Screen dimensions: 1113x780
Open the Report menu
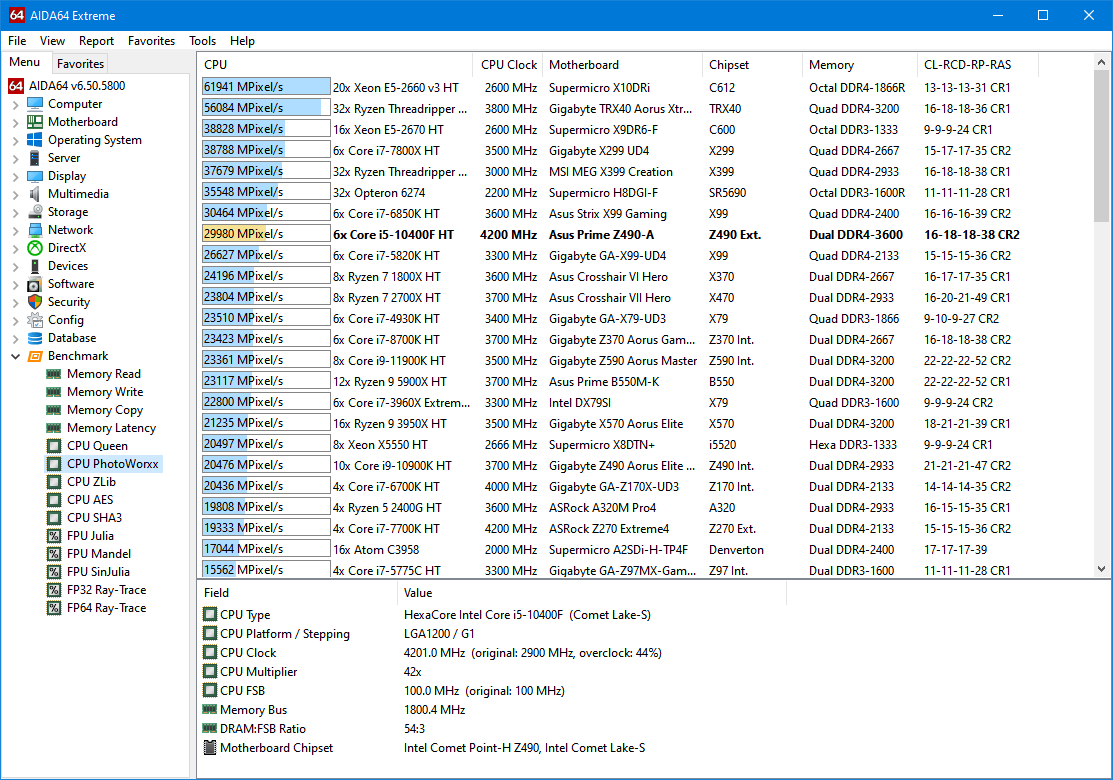[x=96, y=40]
